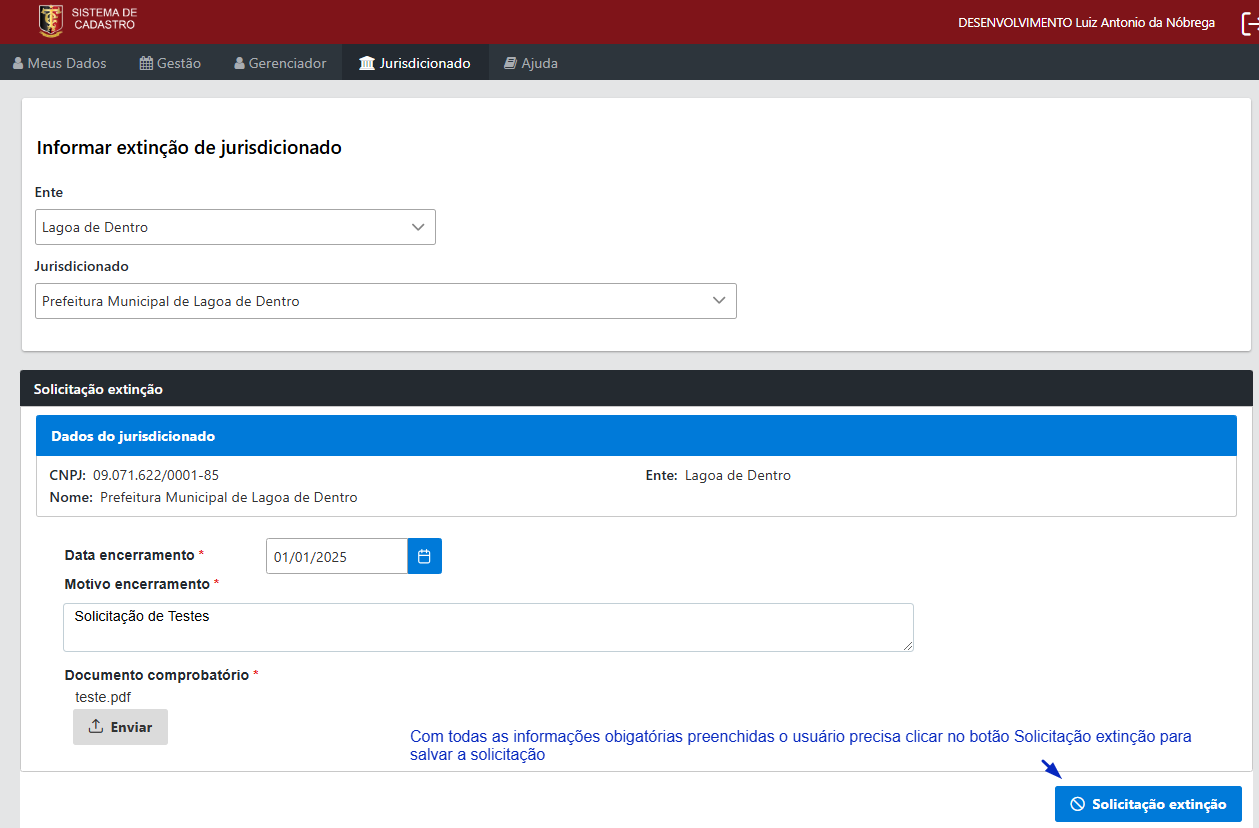The height and width of the screenshot is (828, 1259).
Task: Click the Documento comprobatório label
Action: 156,675
